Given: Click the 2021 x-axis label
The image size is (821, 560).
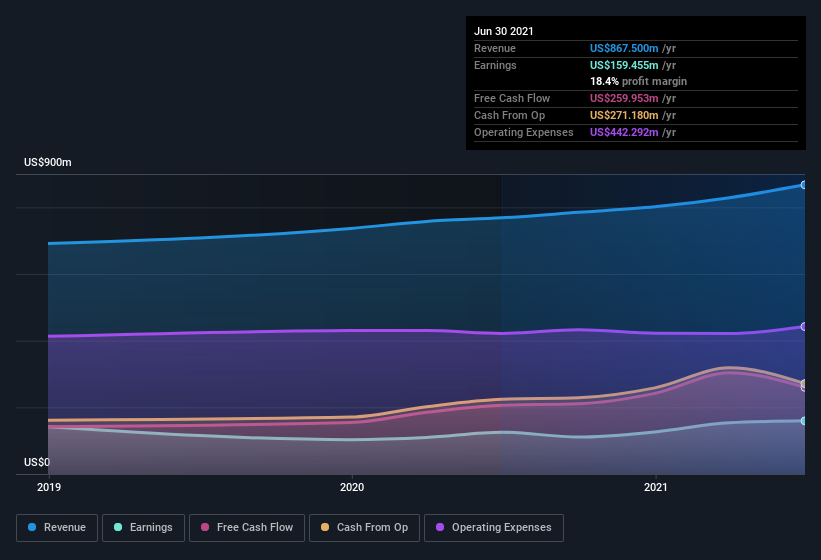Looking at the screenshot, I should (x=656, y=487).
